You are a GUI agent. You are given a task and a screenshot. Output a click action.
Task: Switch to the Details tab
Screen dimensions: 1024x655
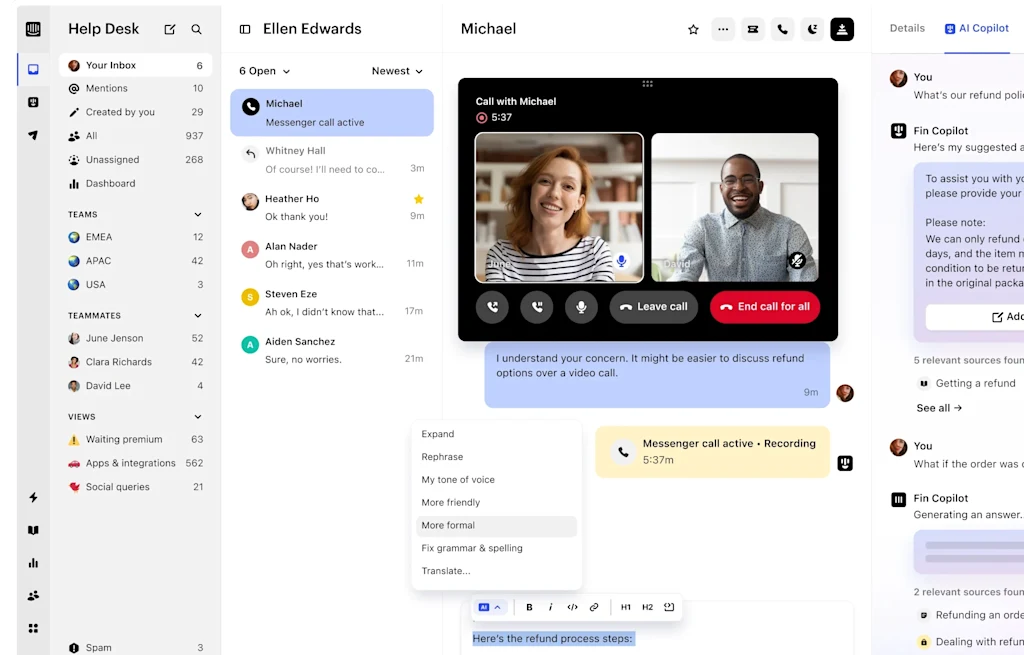tap(907, 28)
